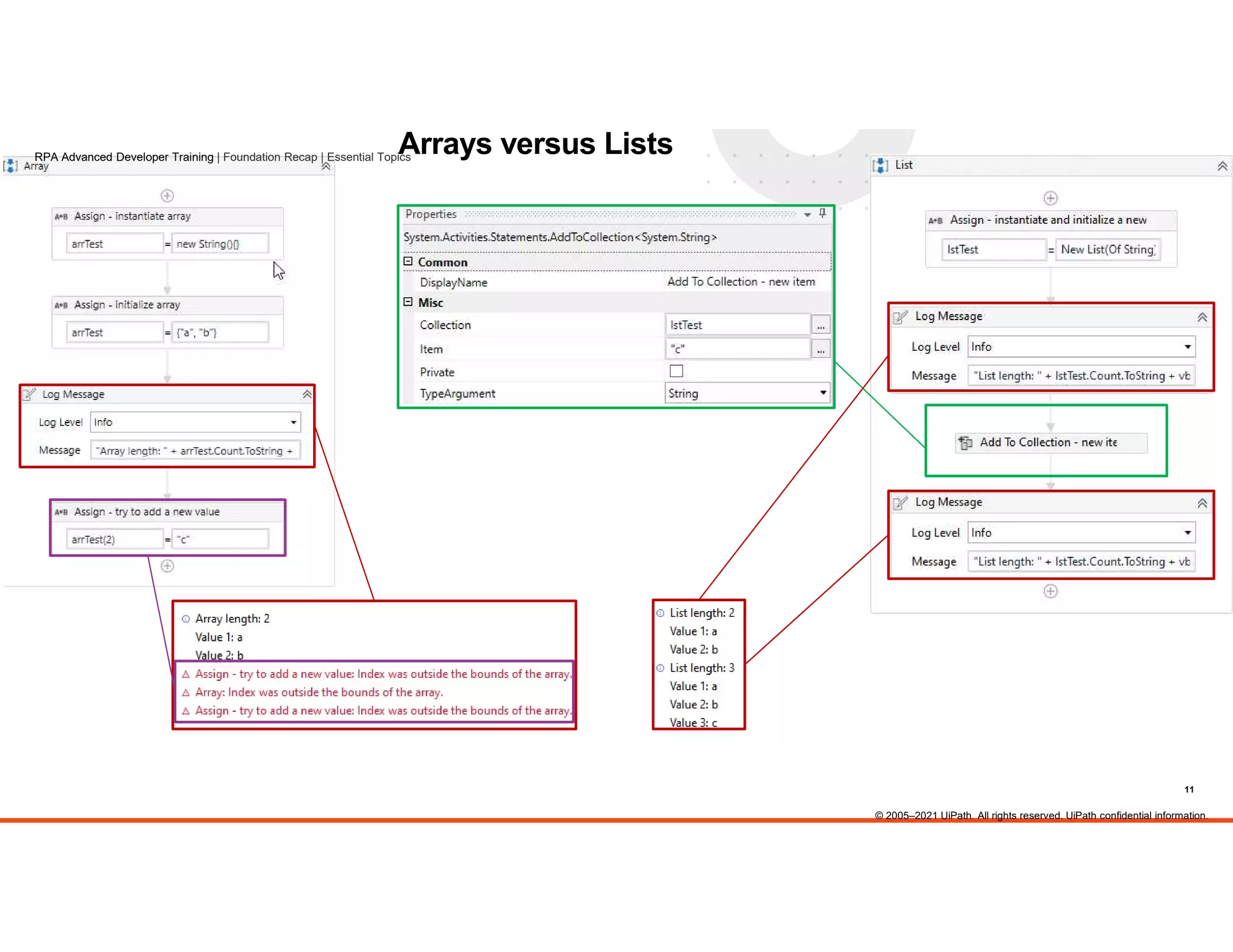Screen dimensions: 1233x952
Task: Collapse the first List Log Message activity
Action: click(x=1202, y=317)
